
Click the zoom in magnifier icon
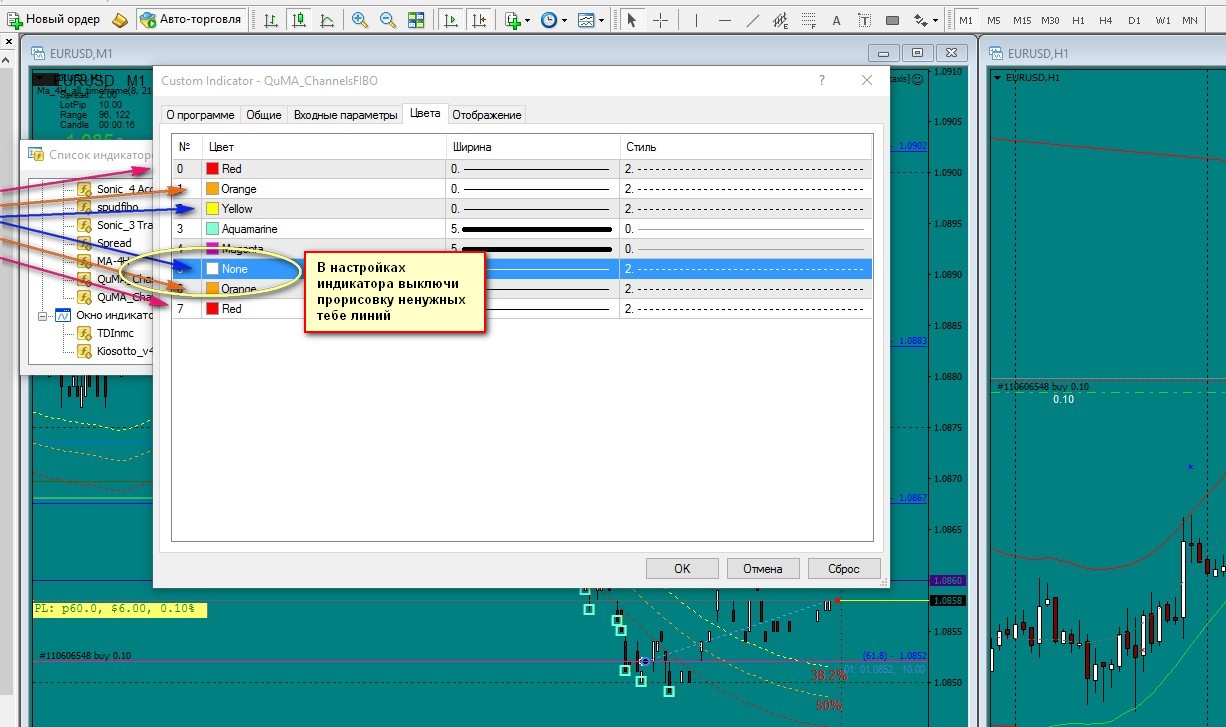pos(360,20)
